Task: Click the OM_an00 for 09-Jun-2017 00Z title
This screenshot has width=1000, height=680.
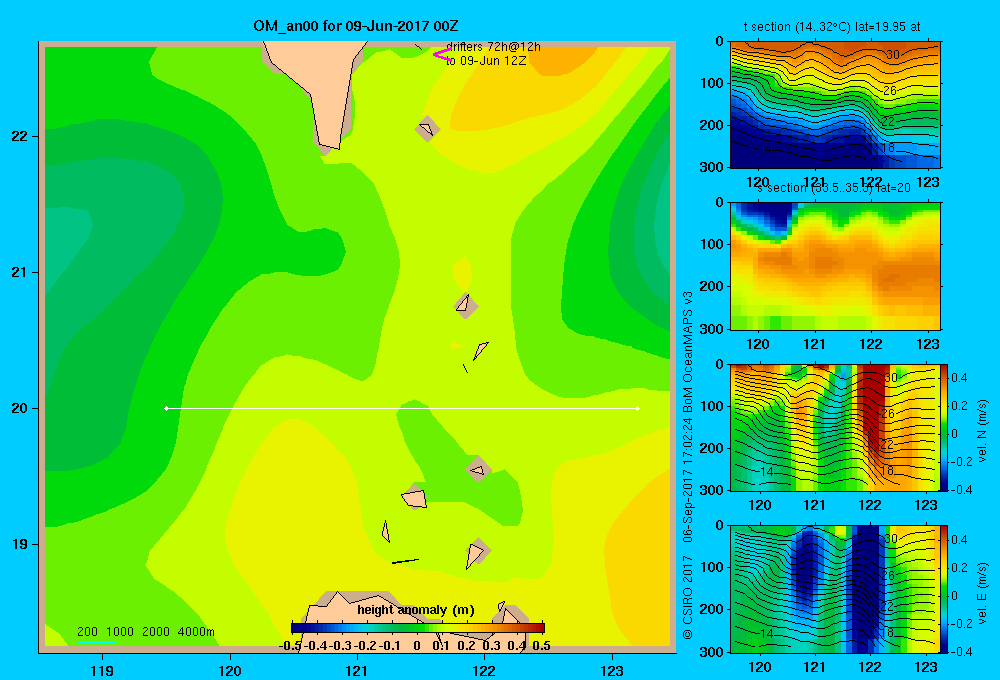Action: point(356,26)
